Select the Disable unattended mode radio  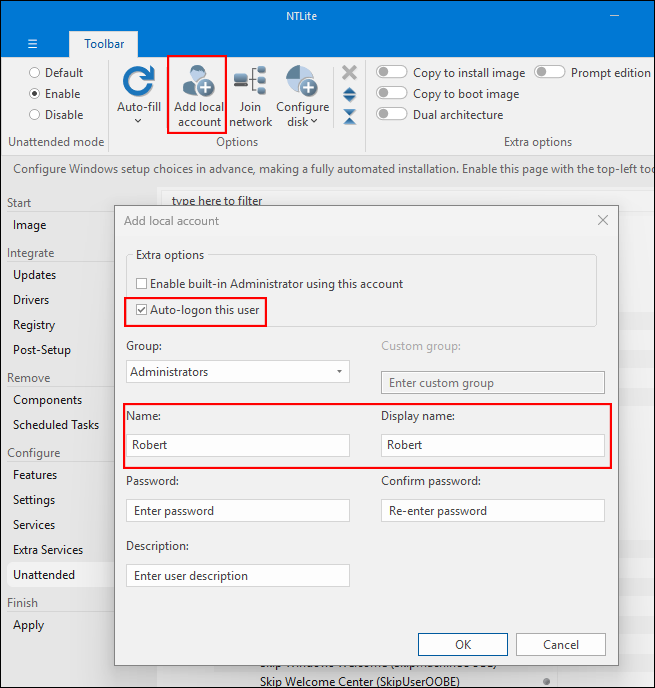click(35, 114)
